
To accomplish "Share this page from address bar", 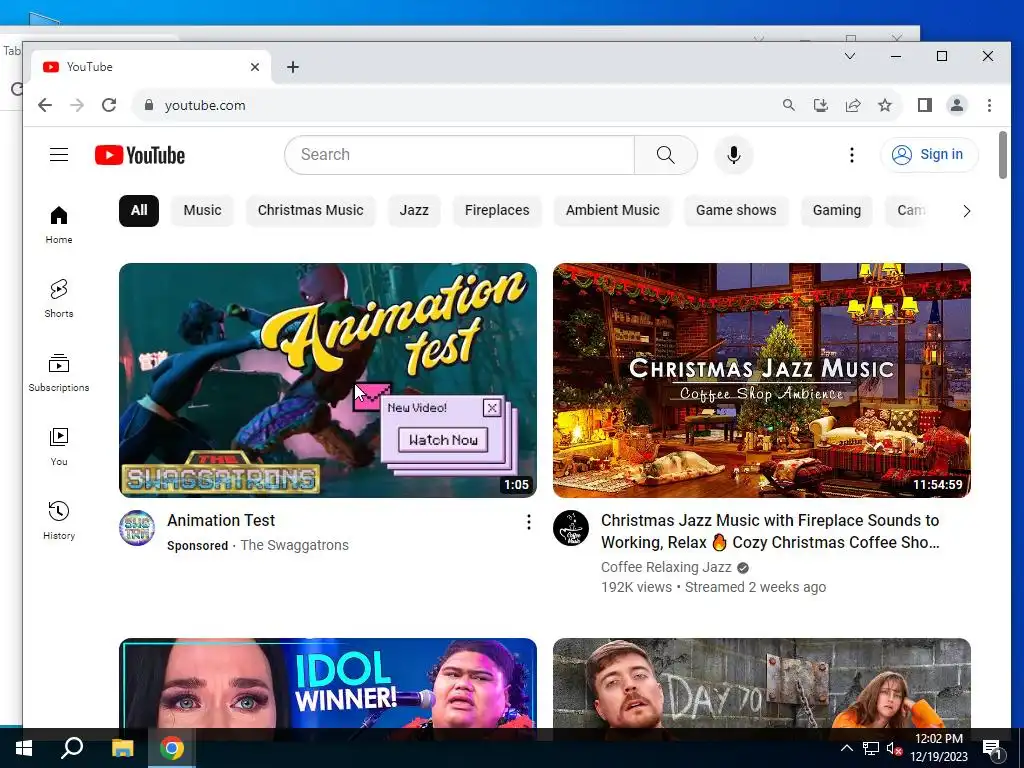I will pos(853,105).
